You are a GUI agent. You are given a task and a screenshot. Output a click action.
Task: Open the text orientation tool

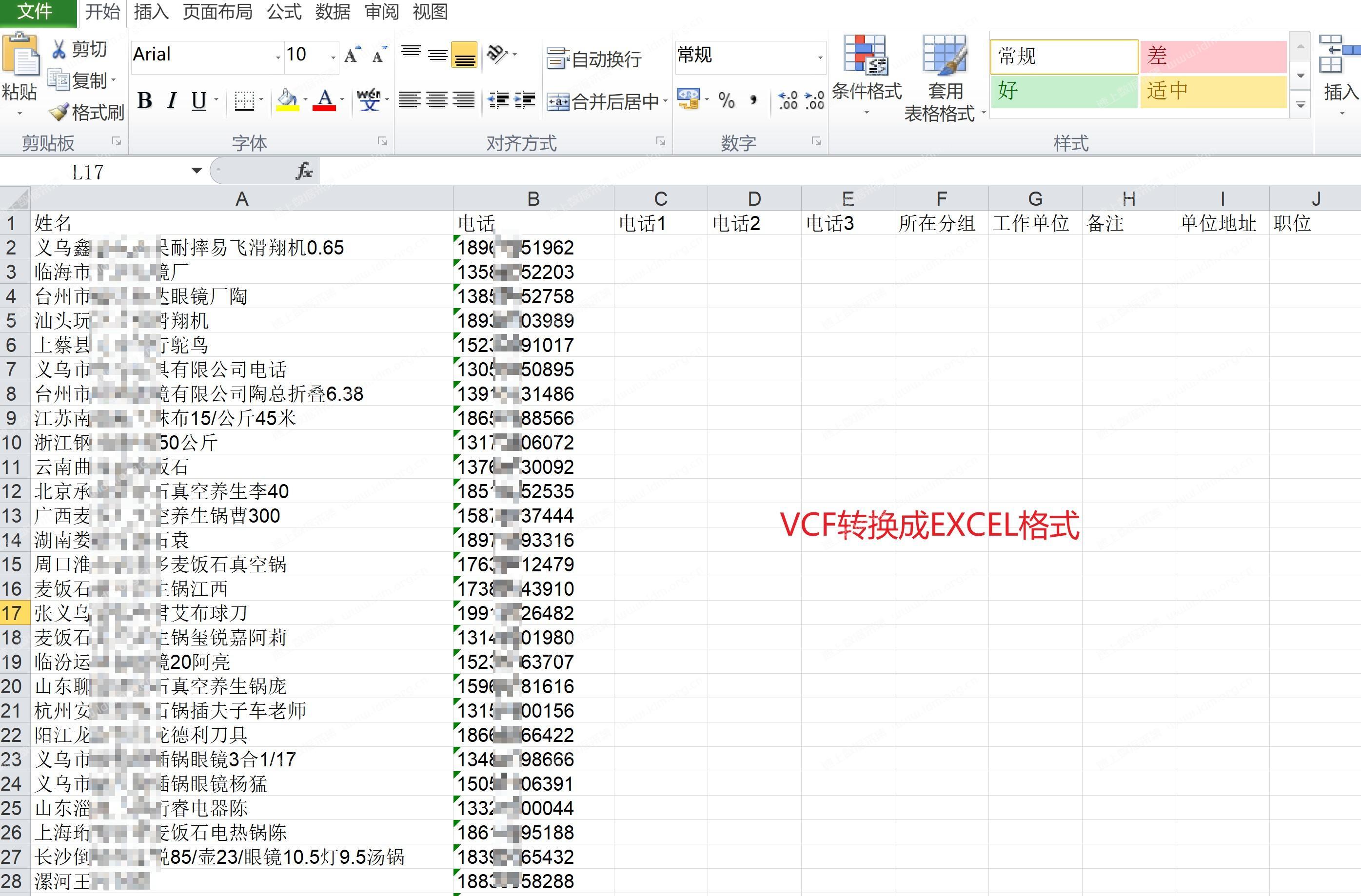pos(497,54)
